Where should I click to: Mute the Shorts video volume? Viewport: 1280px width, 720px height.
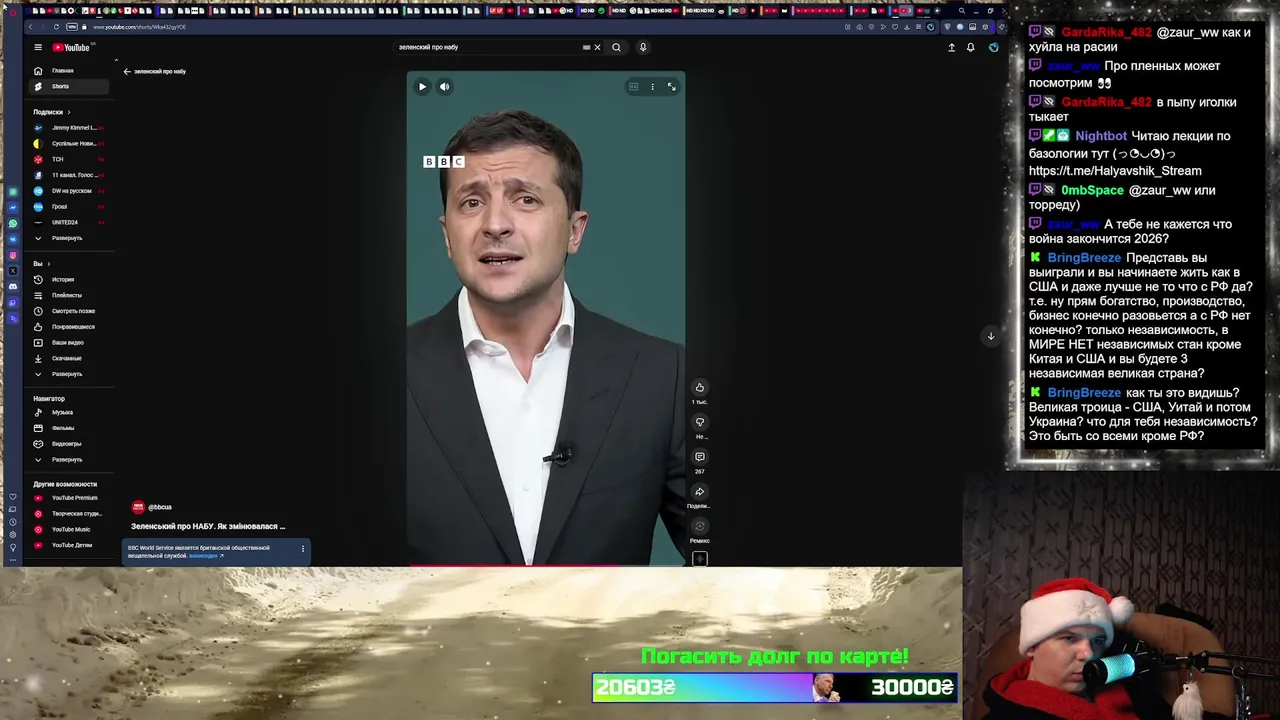click(x=445, y=87)
